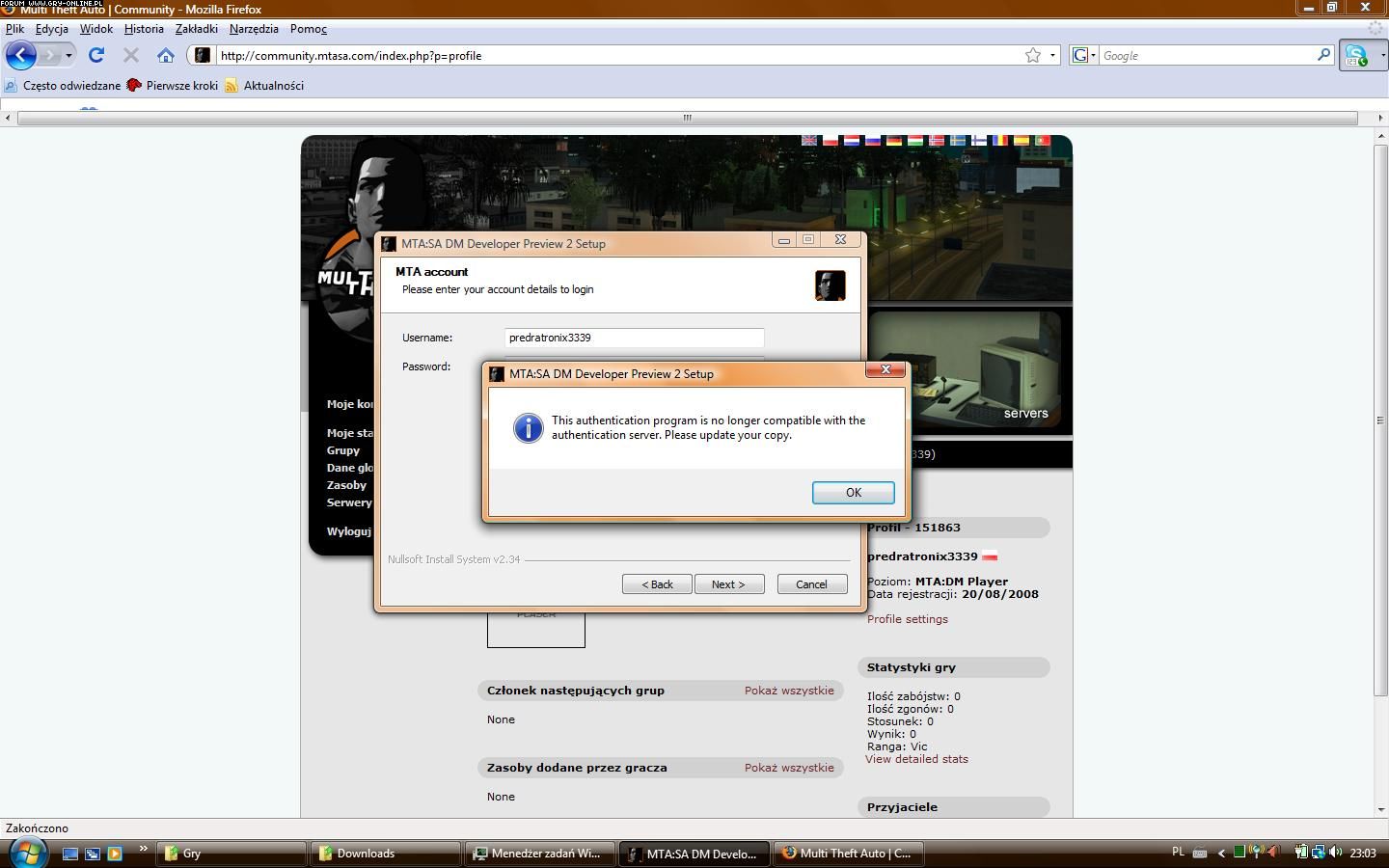
Task: Open the Pierwsze kroki bookmark
Action: tap(173, 85)
